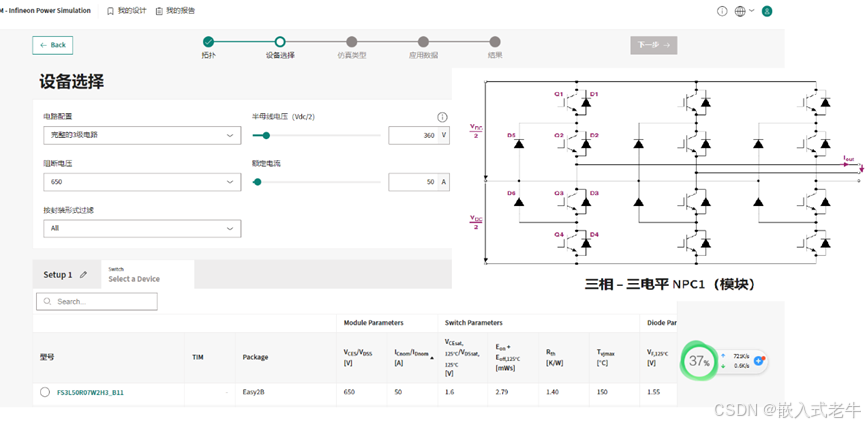This screenshot has height=425, width=865.
Task: Adjust the half bus voltage slider handle
Action: [266, 135]
